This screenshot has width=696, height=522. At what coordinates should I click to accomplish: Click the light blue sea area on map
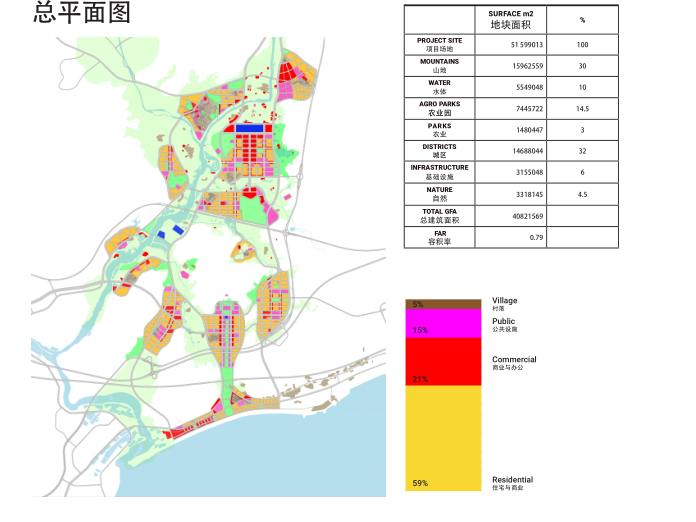(330, 450)
